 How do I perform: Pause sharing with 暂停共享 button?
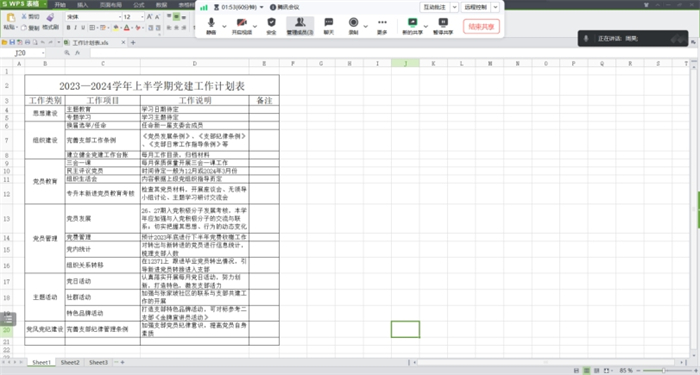pos(443,26)
